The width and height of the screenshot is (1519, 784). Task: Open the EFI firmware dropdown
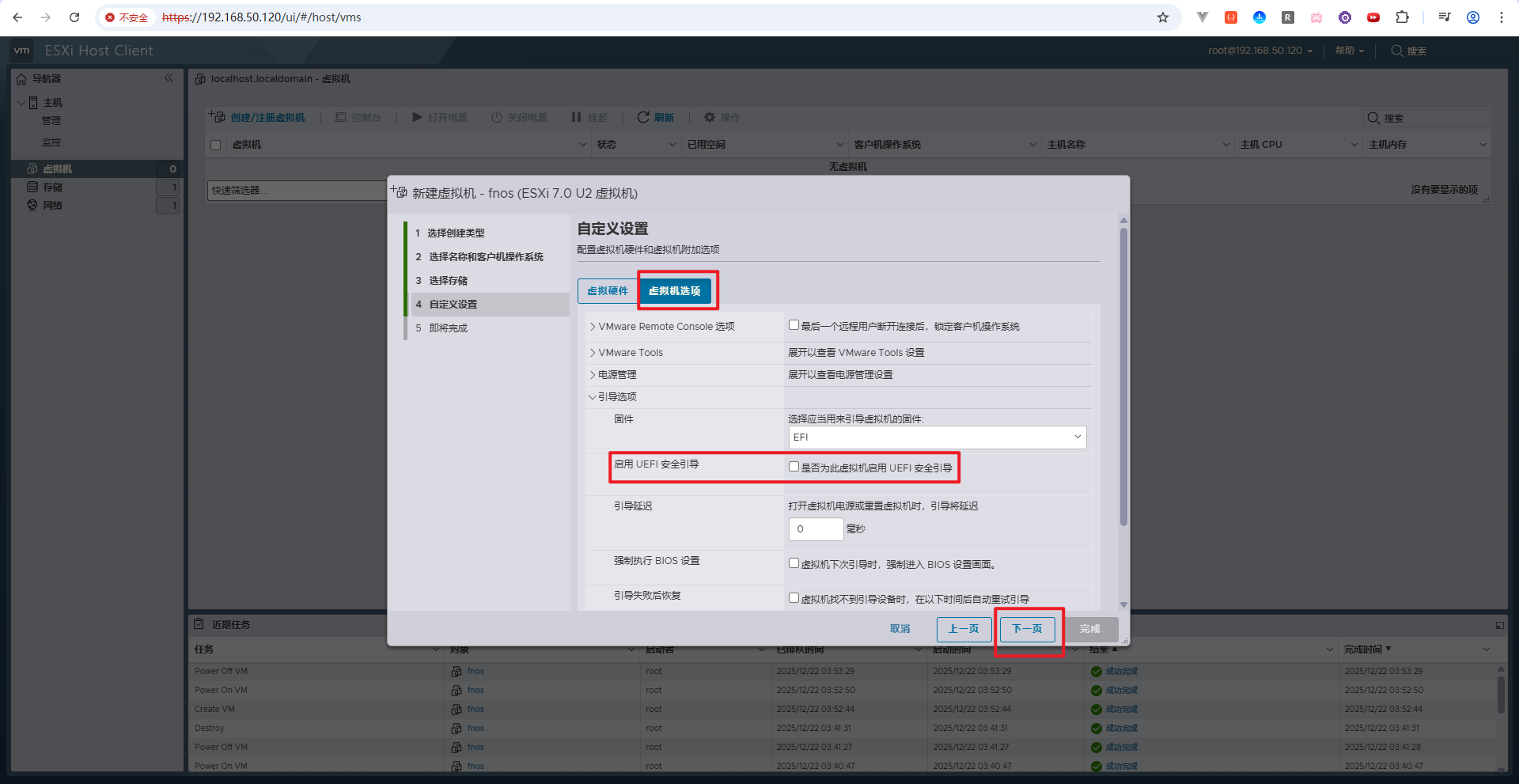pyautogui.click(x=937, y=437)
